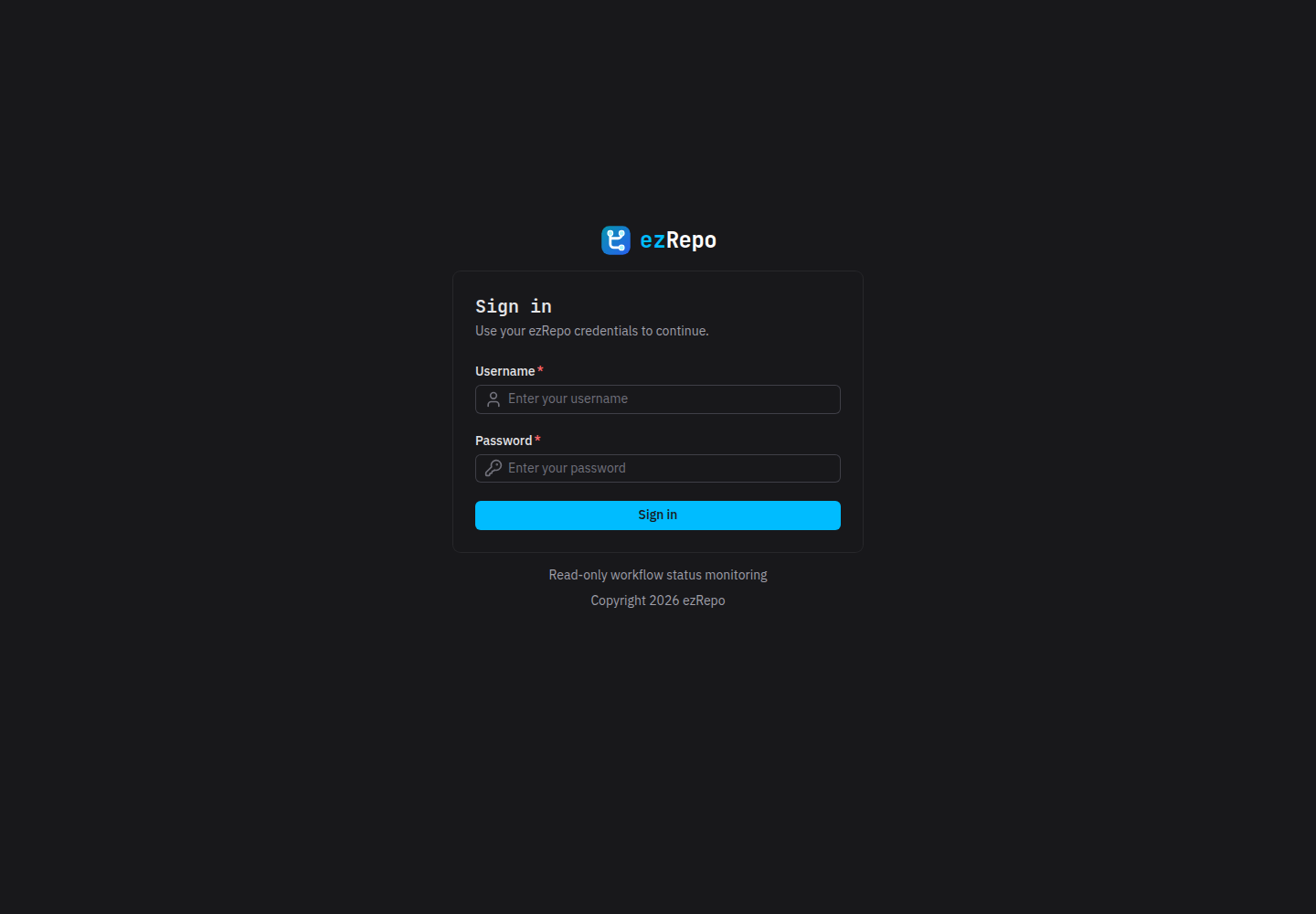Click the key icon in the password field
This screenshot has height=914, width=1316.
point(493,468)
